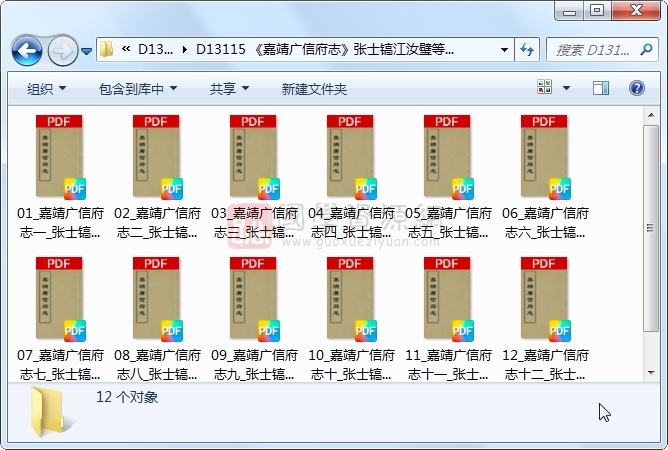Select file name 12_嘉靖广信府志十二_张士...

[x=546, y=365]
